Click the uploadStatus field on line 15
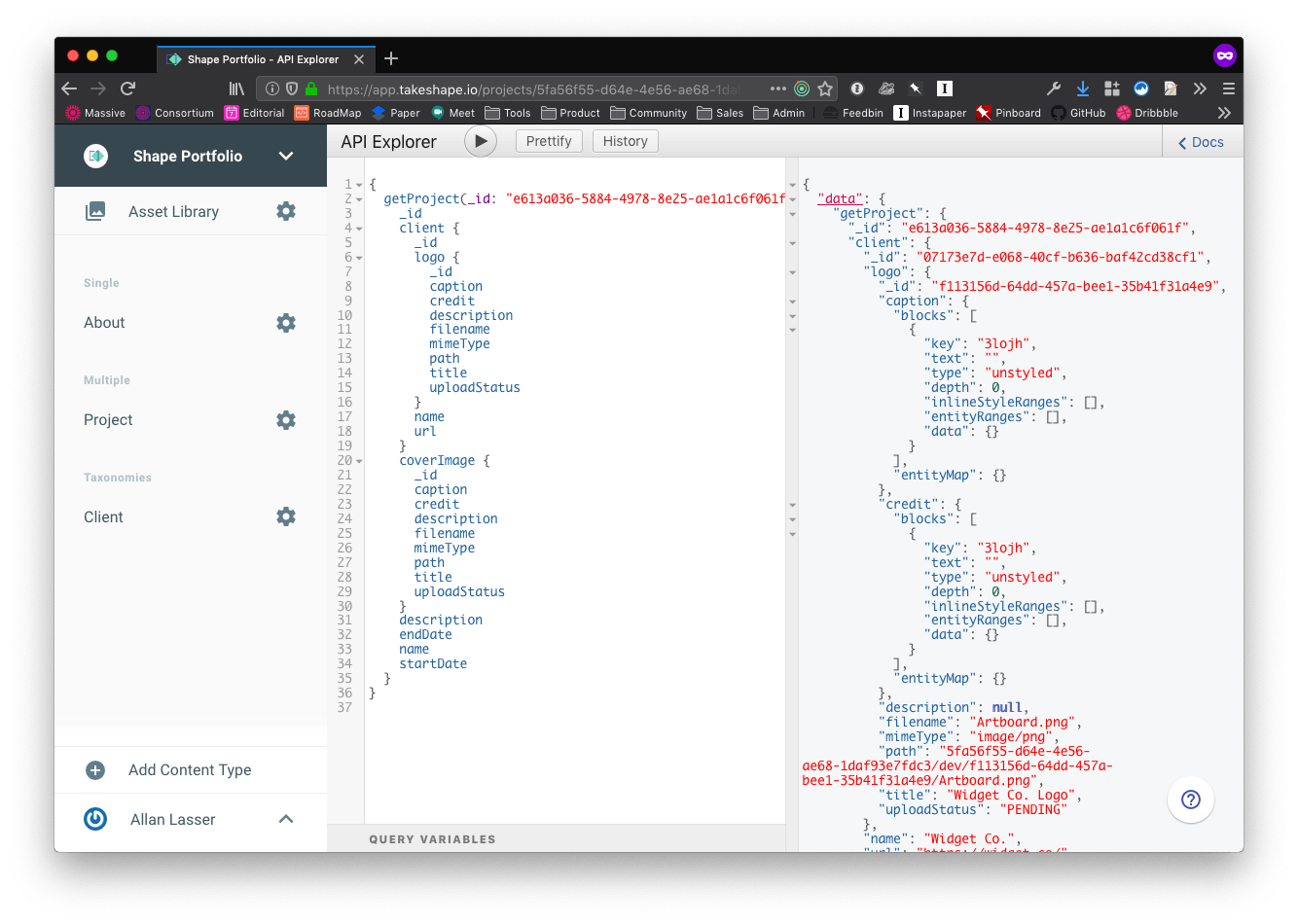Viewport: 1298px width, 924px height. [x=475, y=388]
